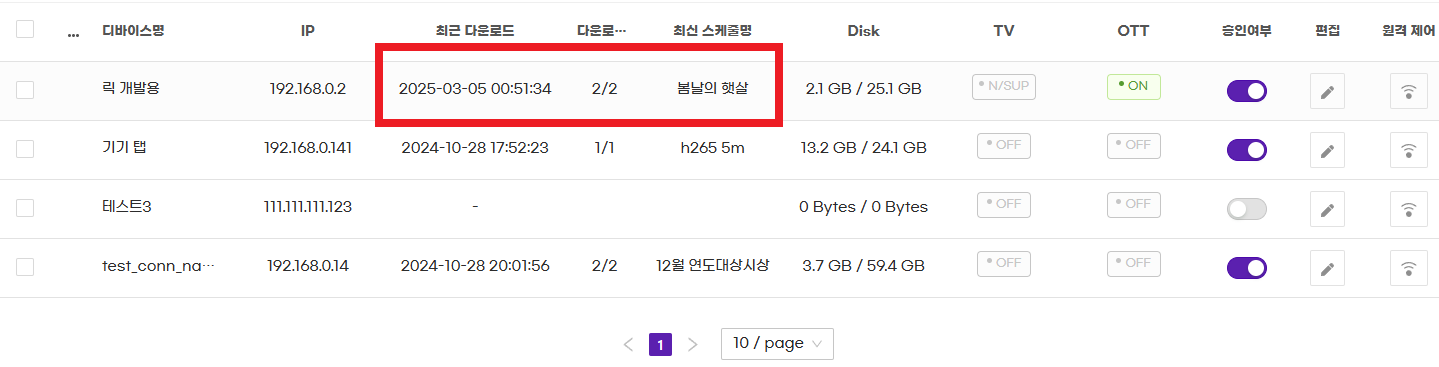
Task: Open remote control for test_conn_na device
Action: pos(1409,269)
